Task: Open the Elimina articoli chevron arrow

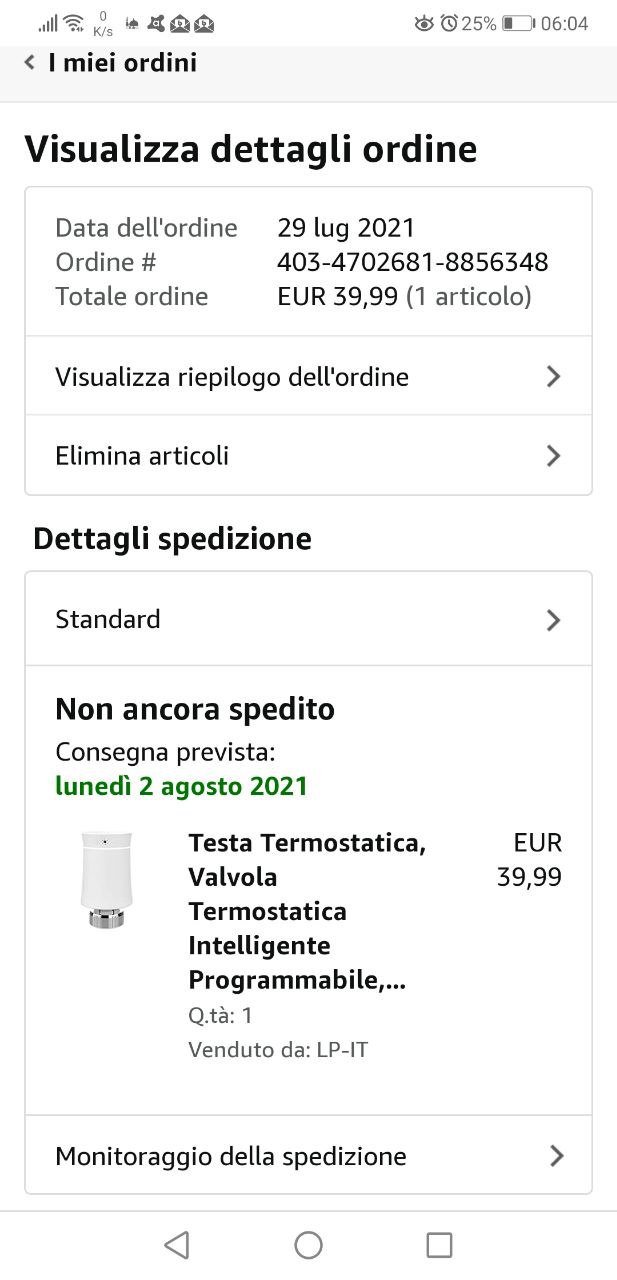Action: 553,456
